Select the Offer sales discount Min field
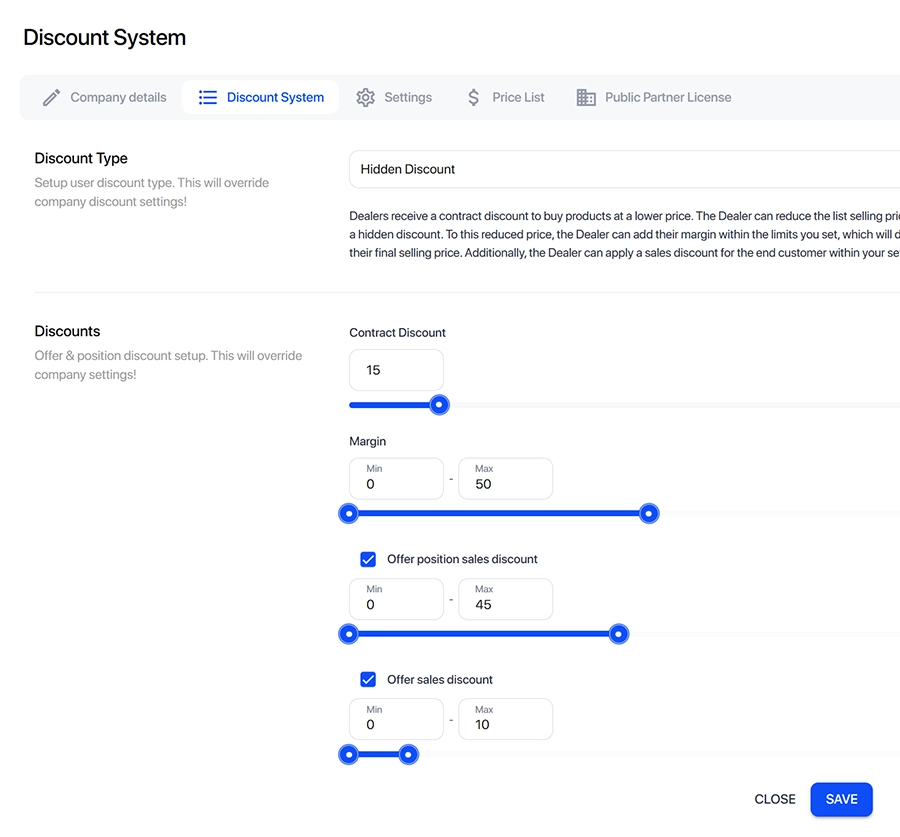The width and height of the screenshot is (900, 837). [x=396, y=724]
